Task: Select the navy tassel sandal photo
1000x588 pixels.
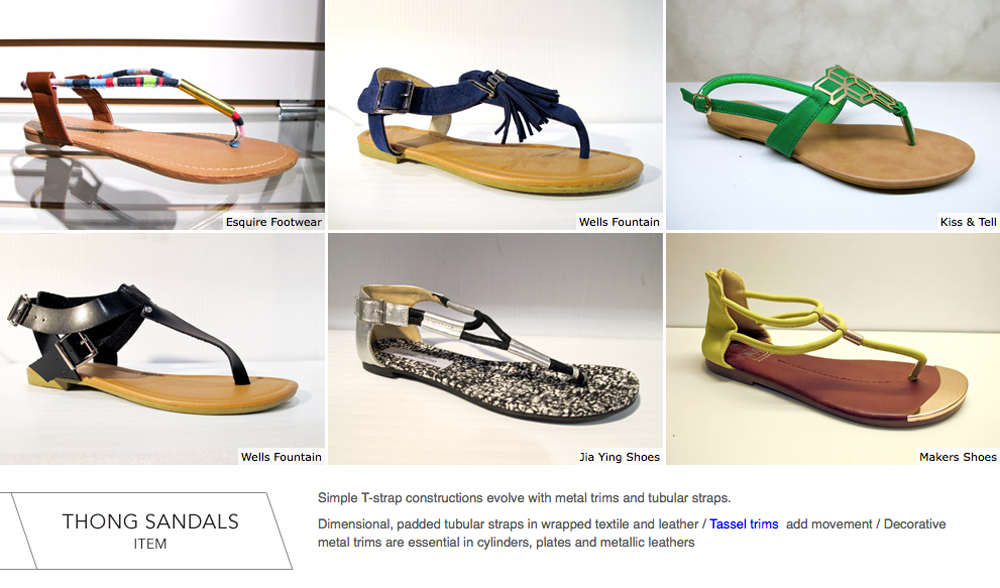Action: click(x=496, y=115)
